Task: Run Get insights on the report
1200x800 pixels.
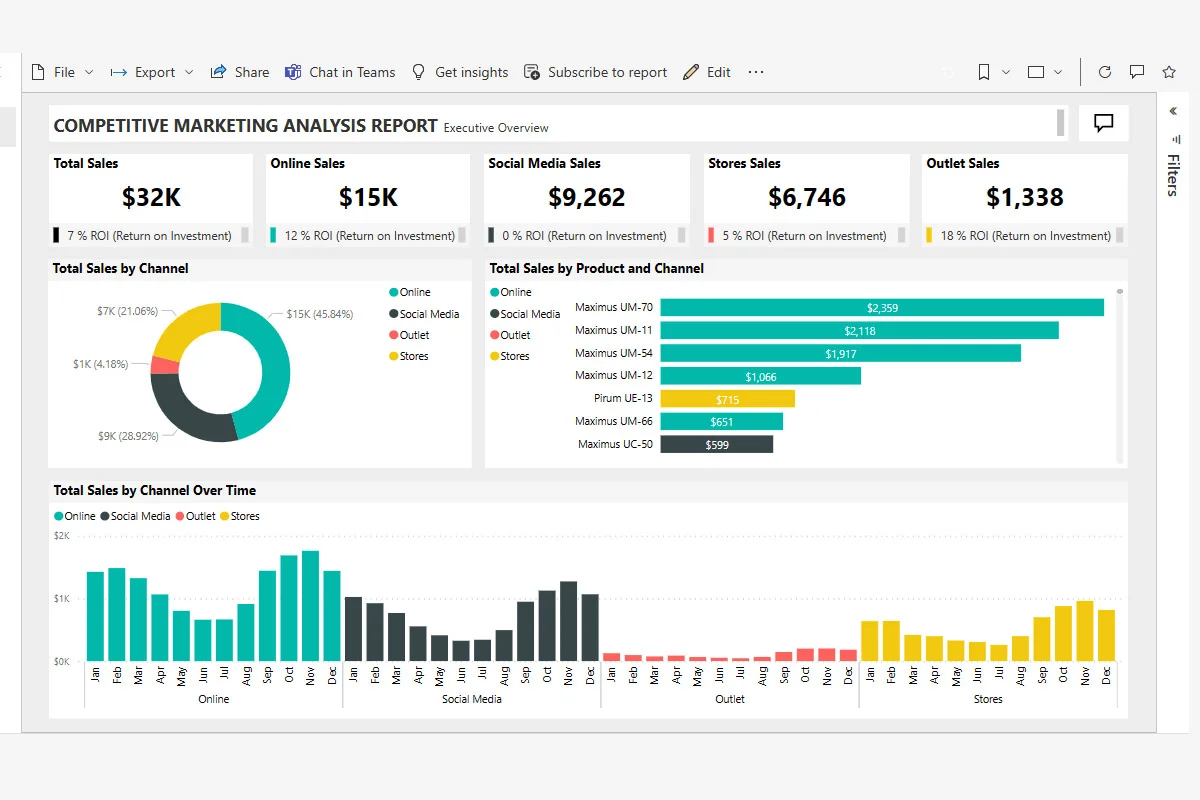Action: [x=460, y=71]
